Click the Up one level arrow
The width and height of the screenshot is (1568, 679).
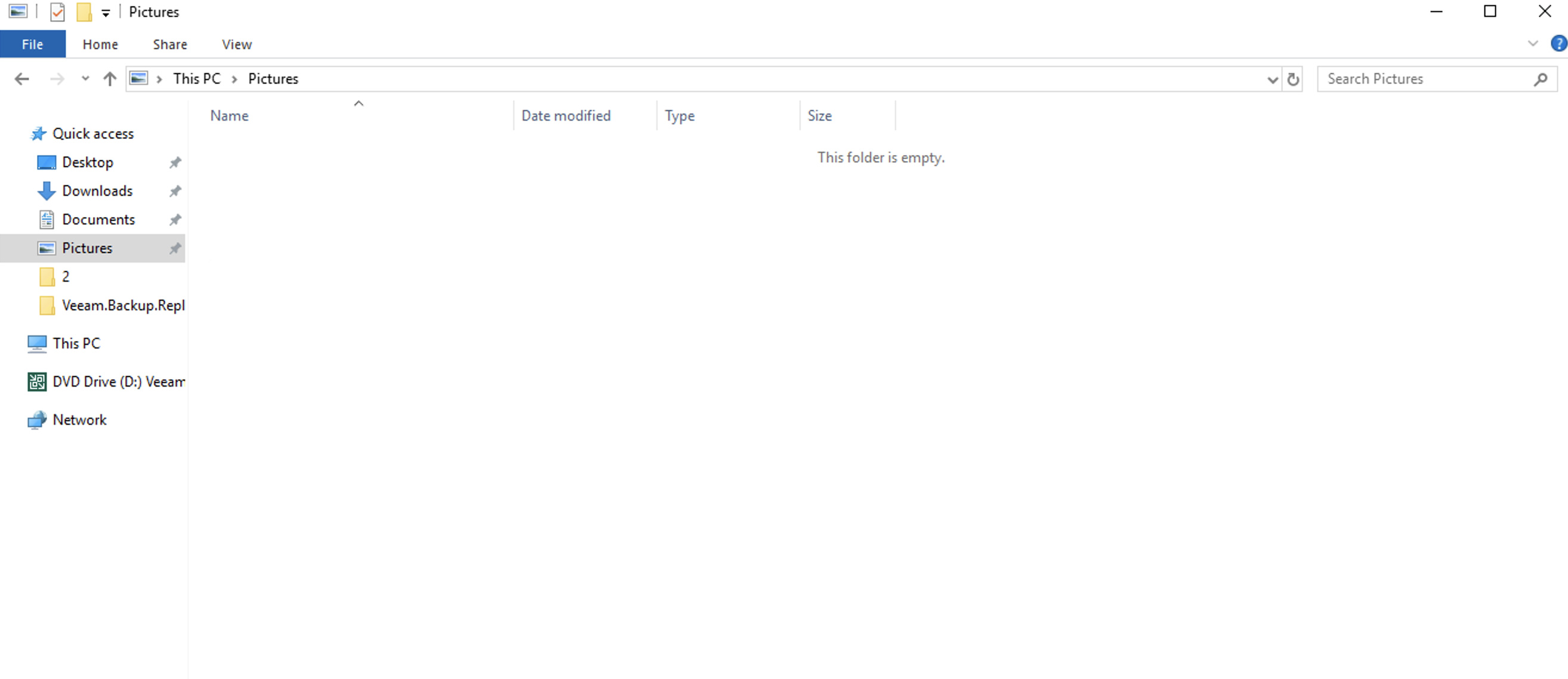click(110, 79)
